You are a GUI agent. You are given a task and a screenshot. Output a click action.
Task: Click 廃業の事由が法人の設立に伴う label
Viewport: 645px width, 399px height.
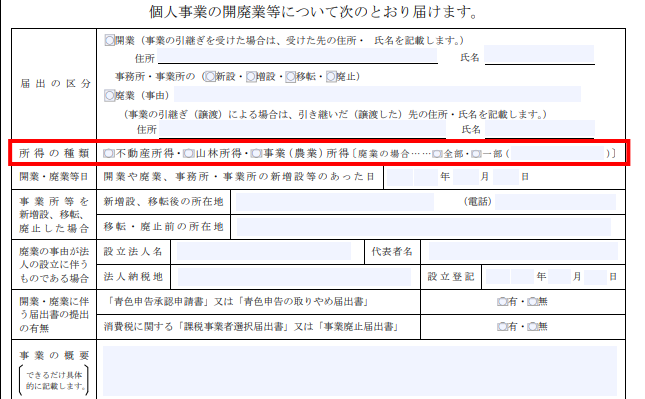point(54,264)
